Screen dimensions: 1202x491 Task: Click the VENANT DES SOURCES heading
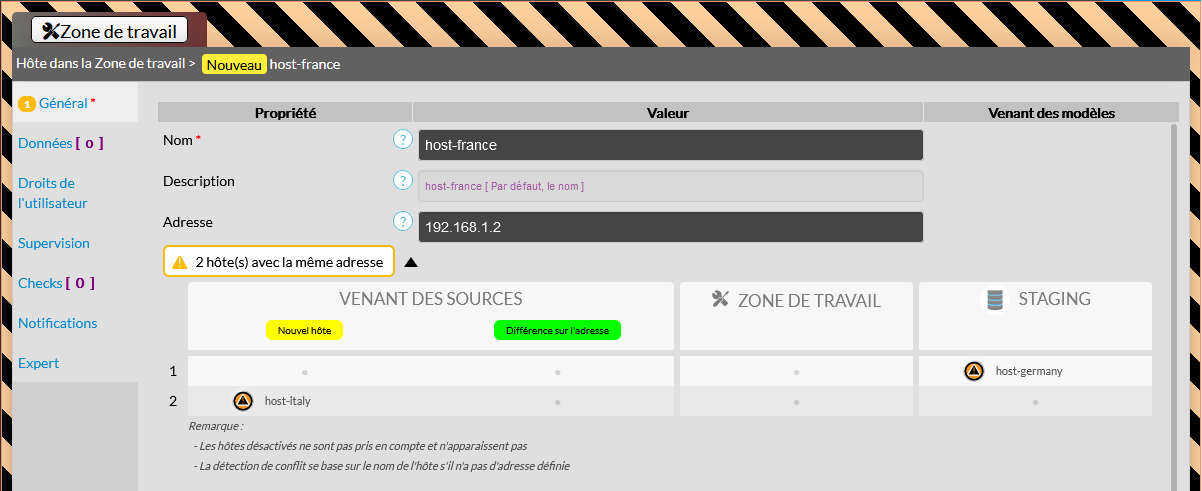pos(431,299)
